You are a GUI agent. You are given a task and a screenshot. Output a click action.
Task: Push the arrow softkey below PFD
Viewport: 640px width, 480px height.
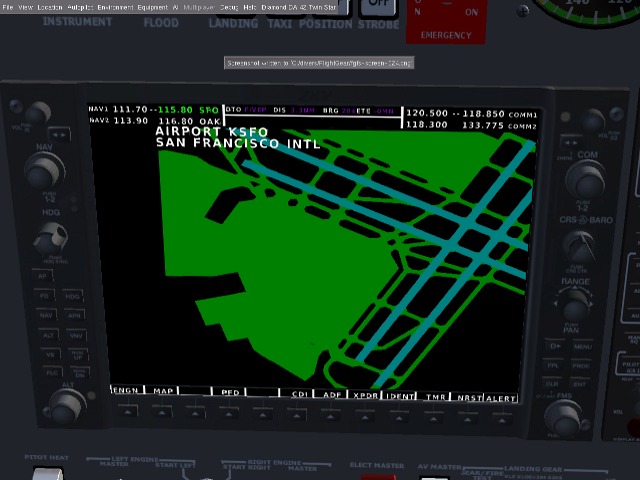229,414
